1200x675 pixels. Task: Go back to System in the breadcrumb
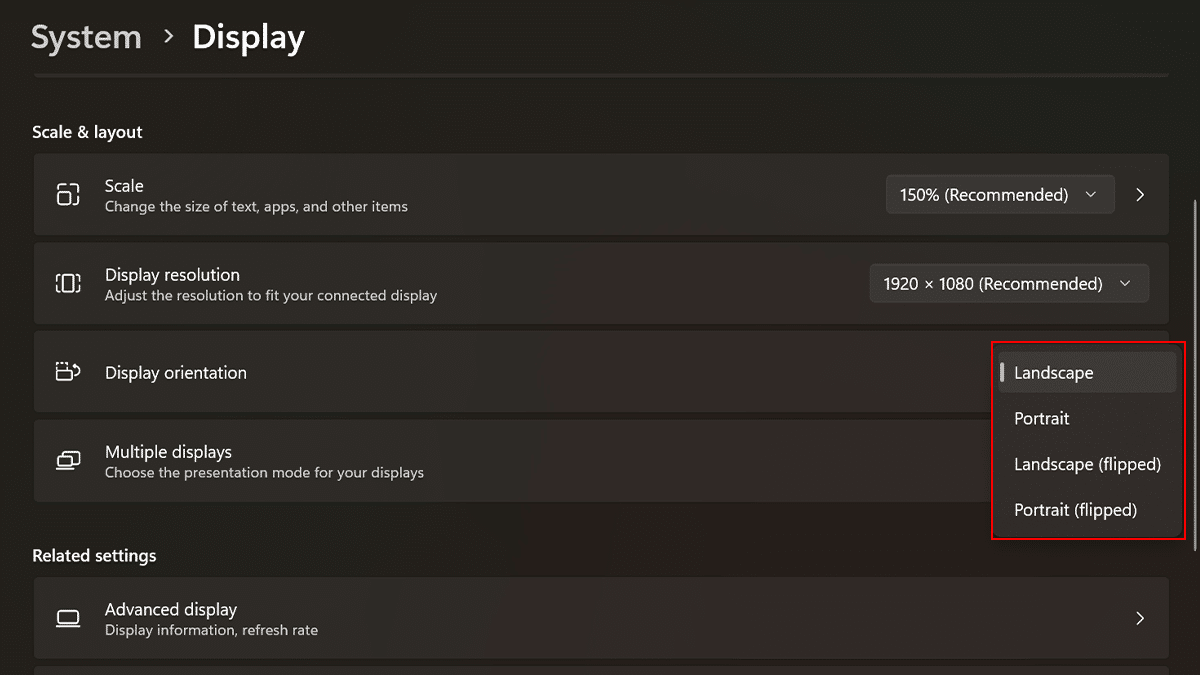point(86,38)
